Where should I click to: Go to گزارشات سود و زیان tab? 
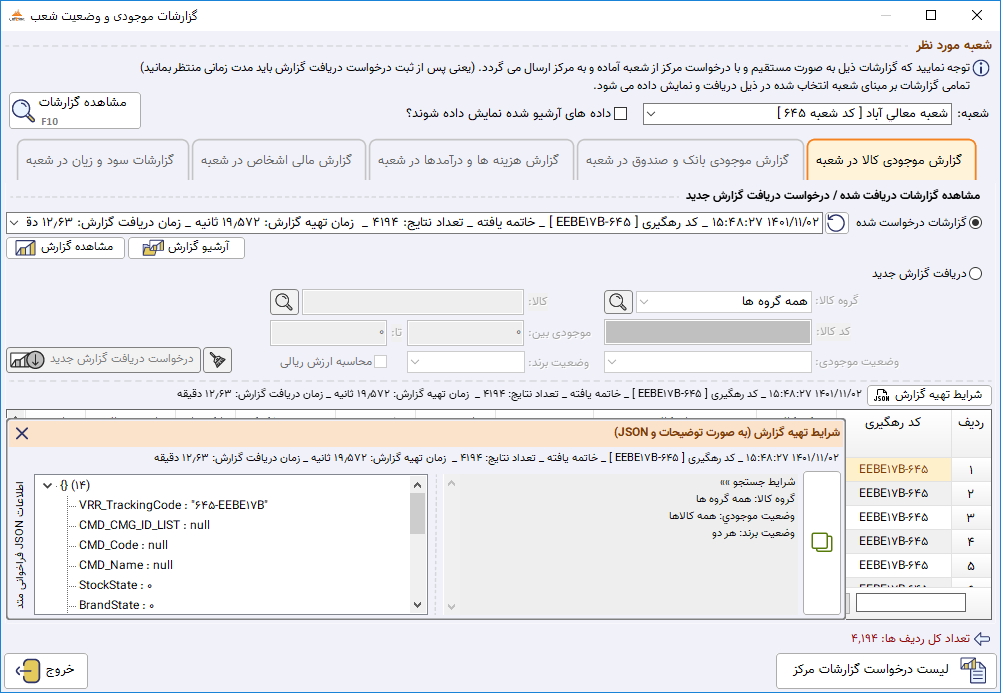102,160
